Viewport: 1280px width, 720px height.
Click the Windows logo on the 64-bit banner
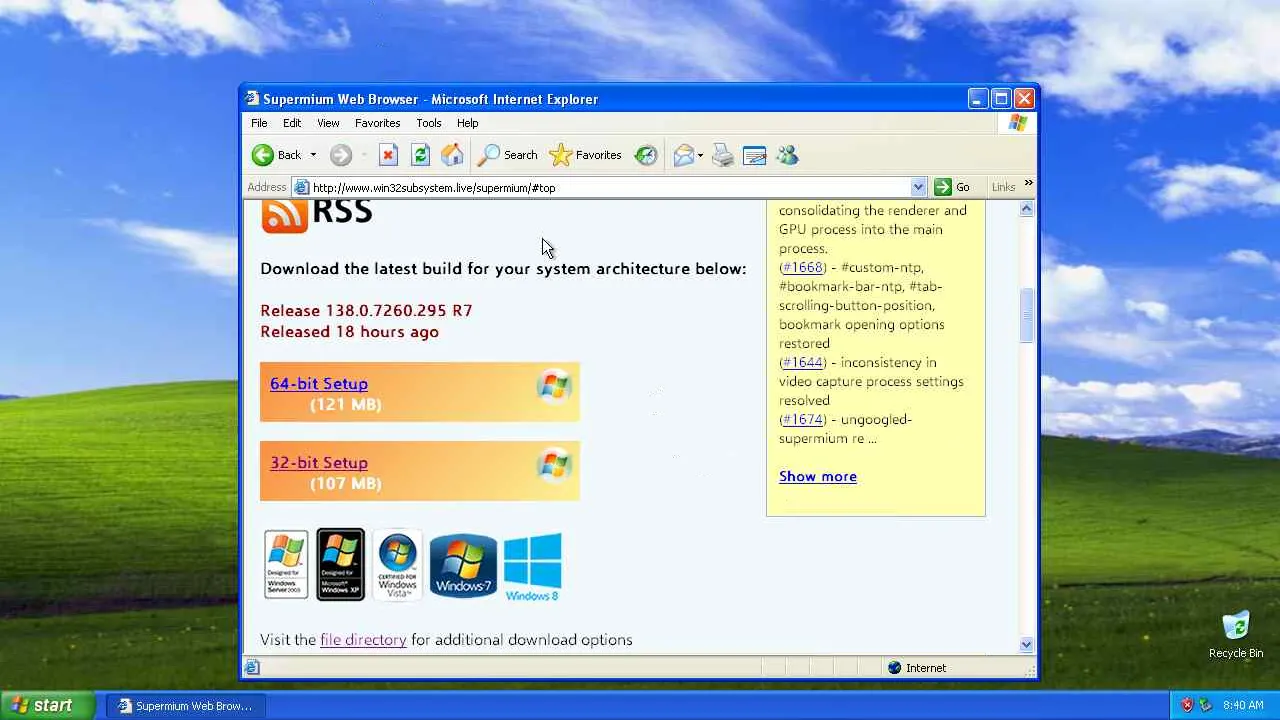tap(554, 385)
